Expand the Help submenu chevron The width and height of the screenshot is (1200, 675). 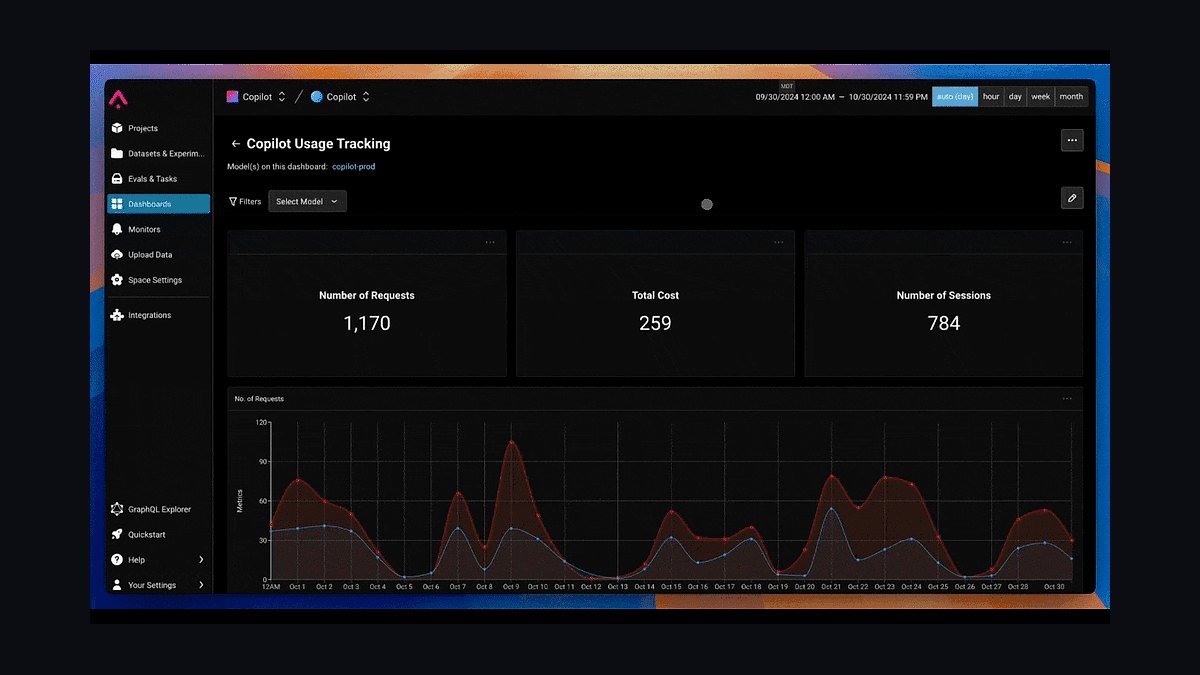(201, 560)
